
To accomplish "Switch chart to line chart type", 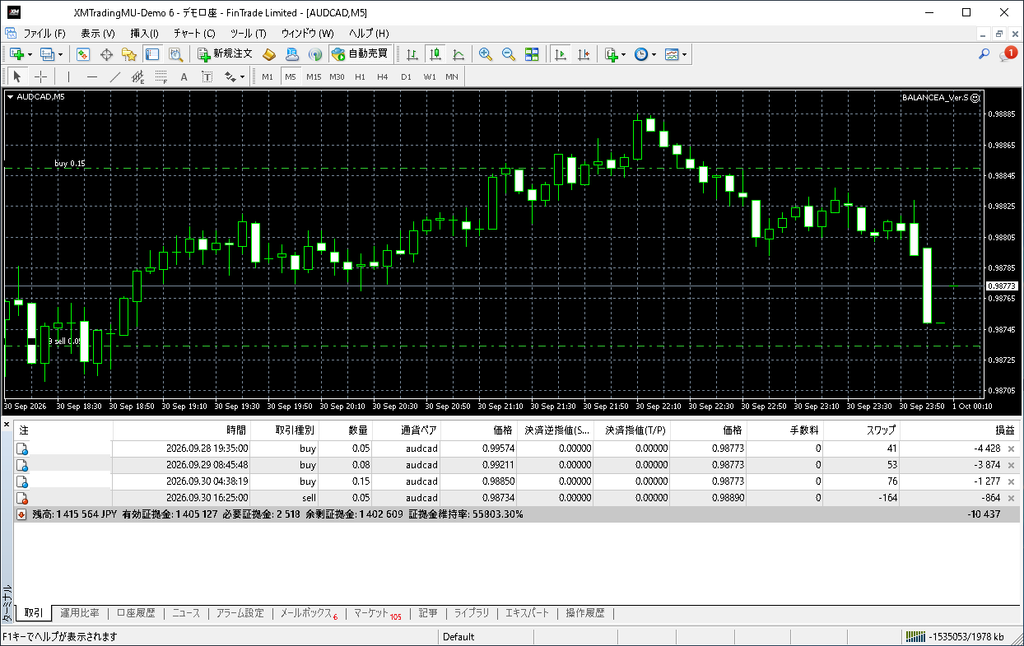I will (458, 54).
